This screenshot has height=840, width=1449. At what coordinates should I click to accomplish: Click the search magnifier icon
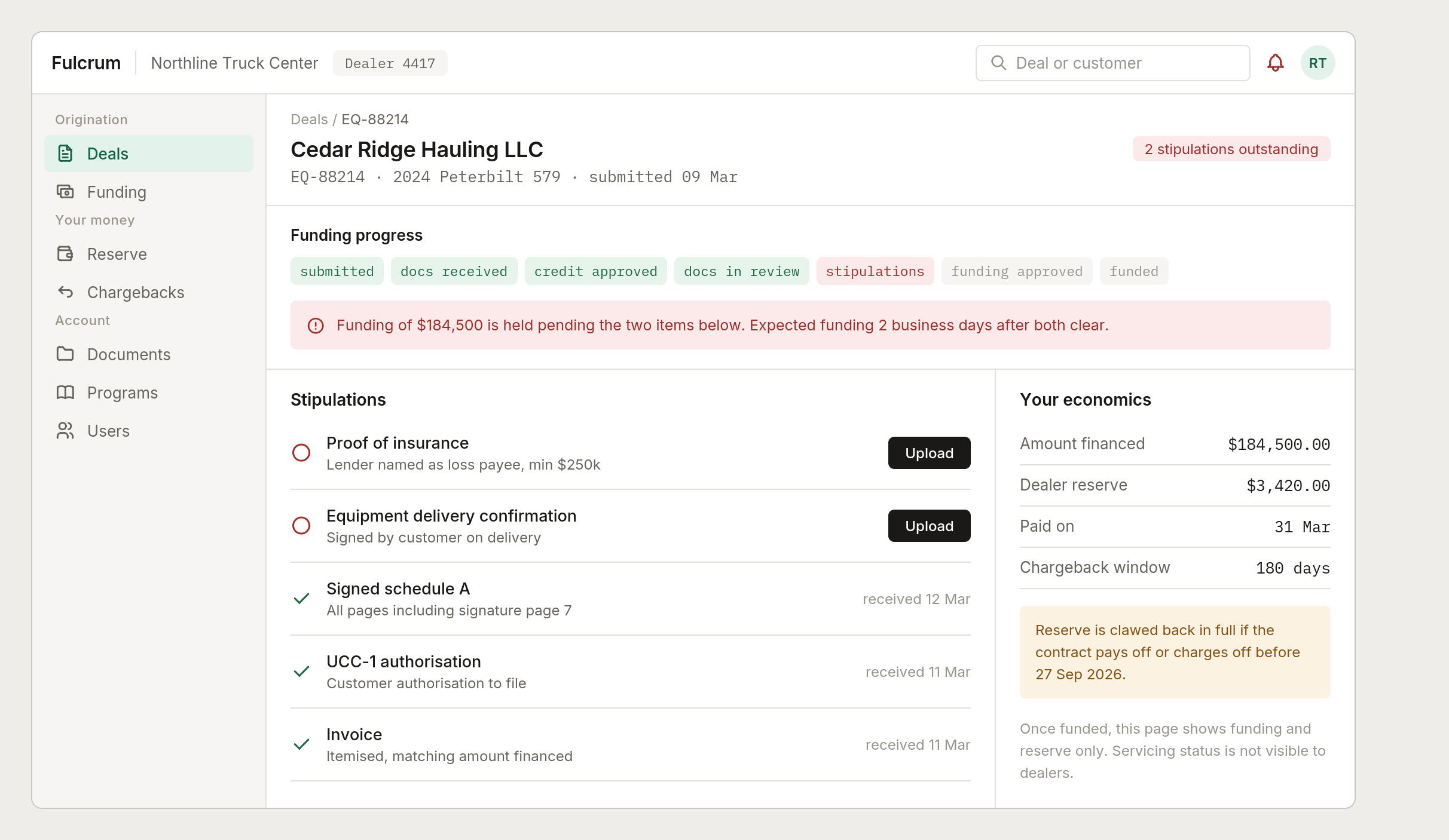click(998, 63)
